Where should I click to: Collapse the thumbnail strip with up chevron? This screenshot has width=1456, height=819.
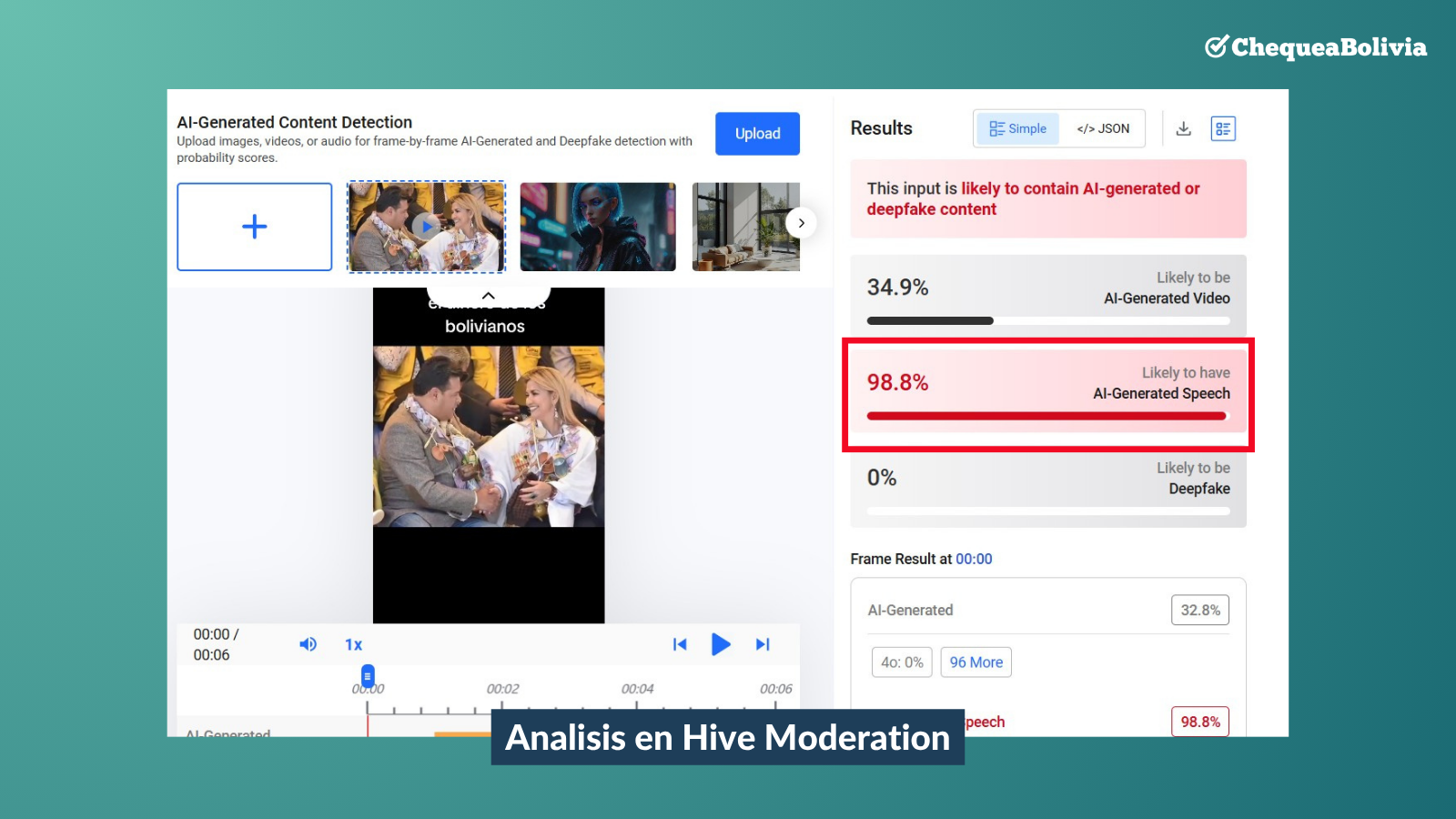point(489,296)
